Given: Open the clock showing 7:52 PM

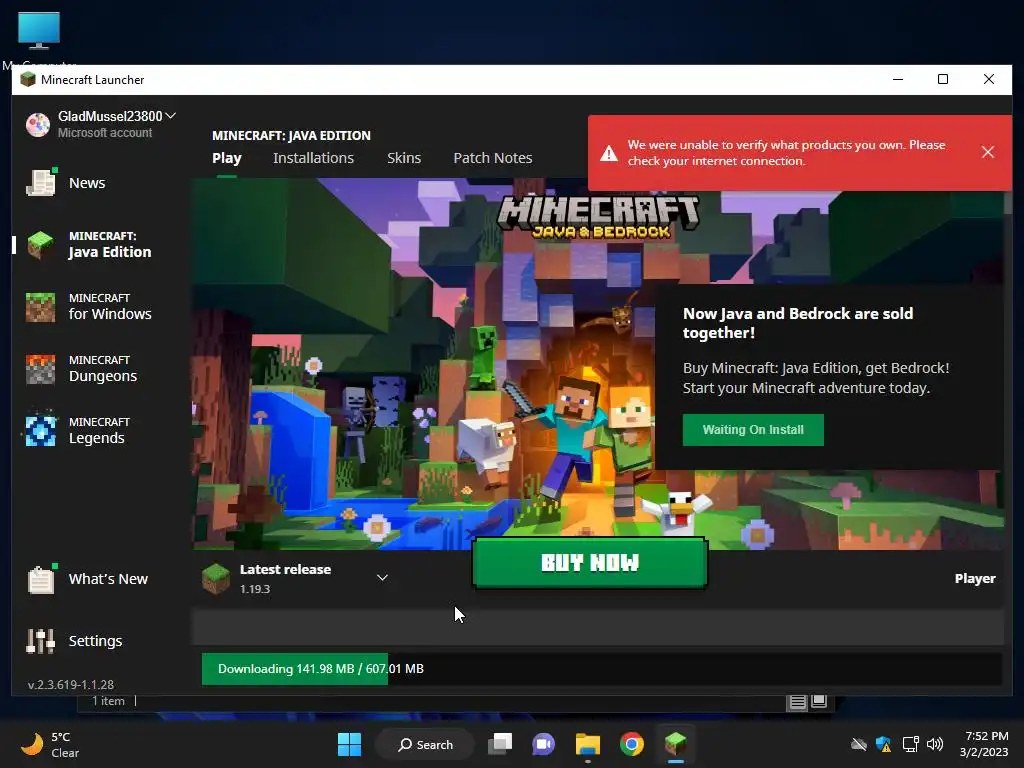Looking at the screenshot, I should pos(984,744).
